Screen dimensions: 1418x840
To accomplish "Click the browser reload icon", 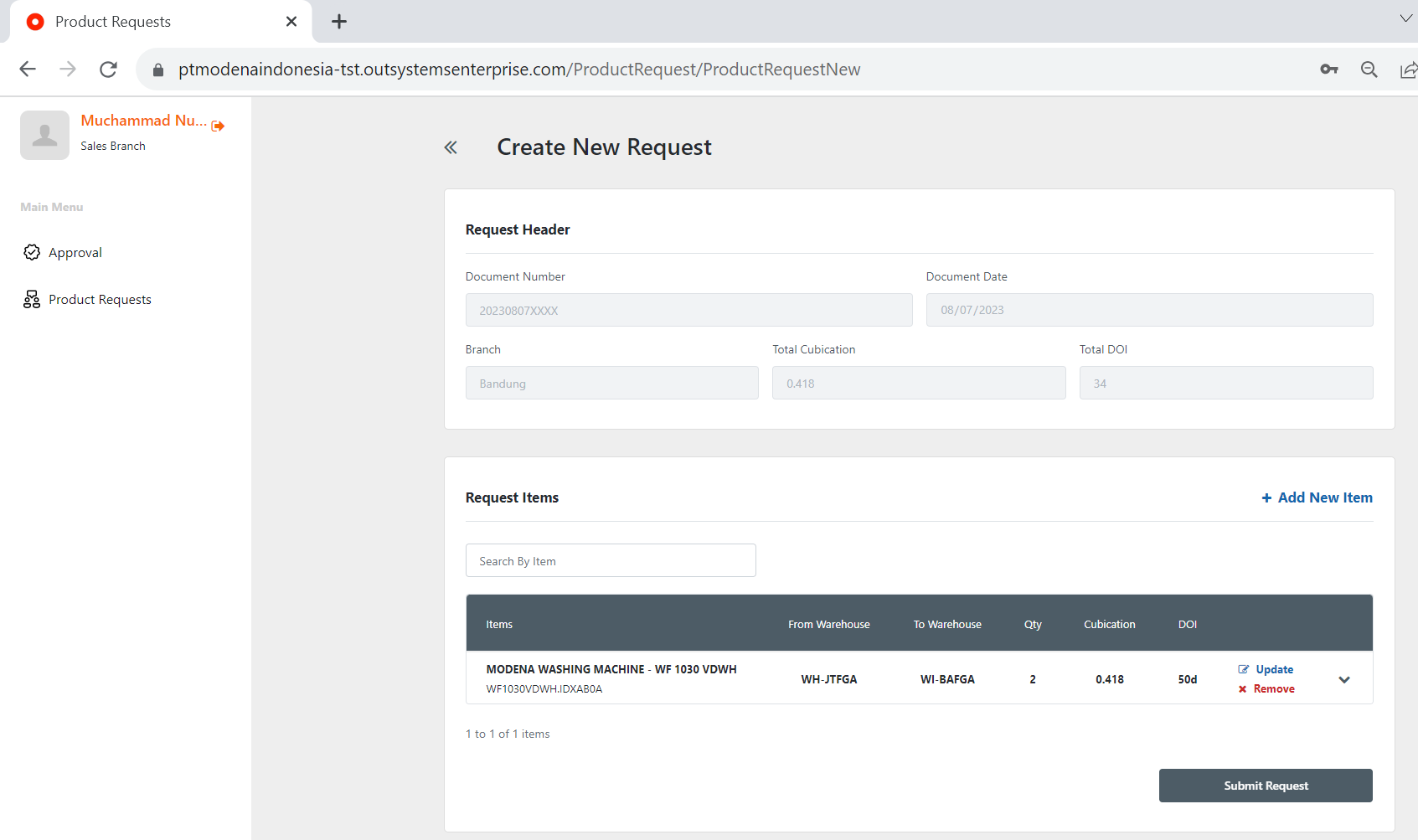I will (108, 70).
